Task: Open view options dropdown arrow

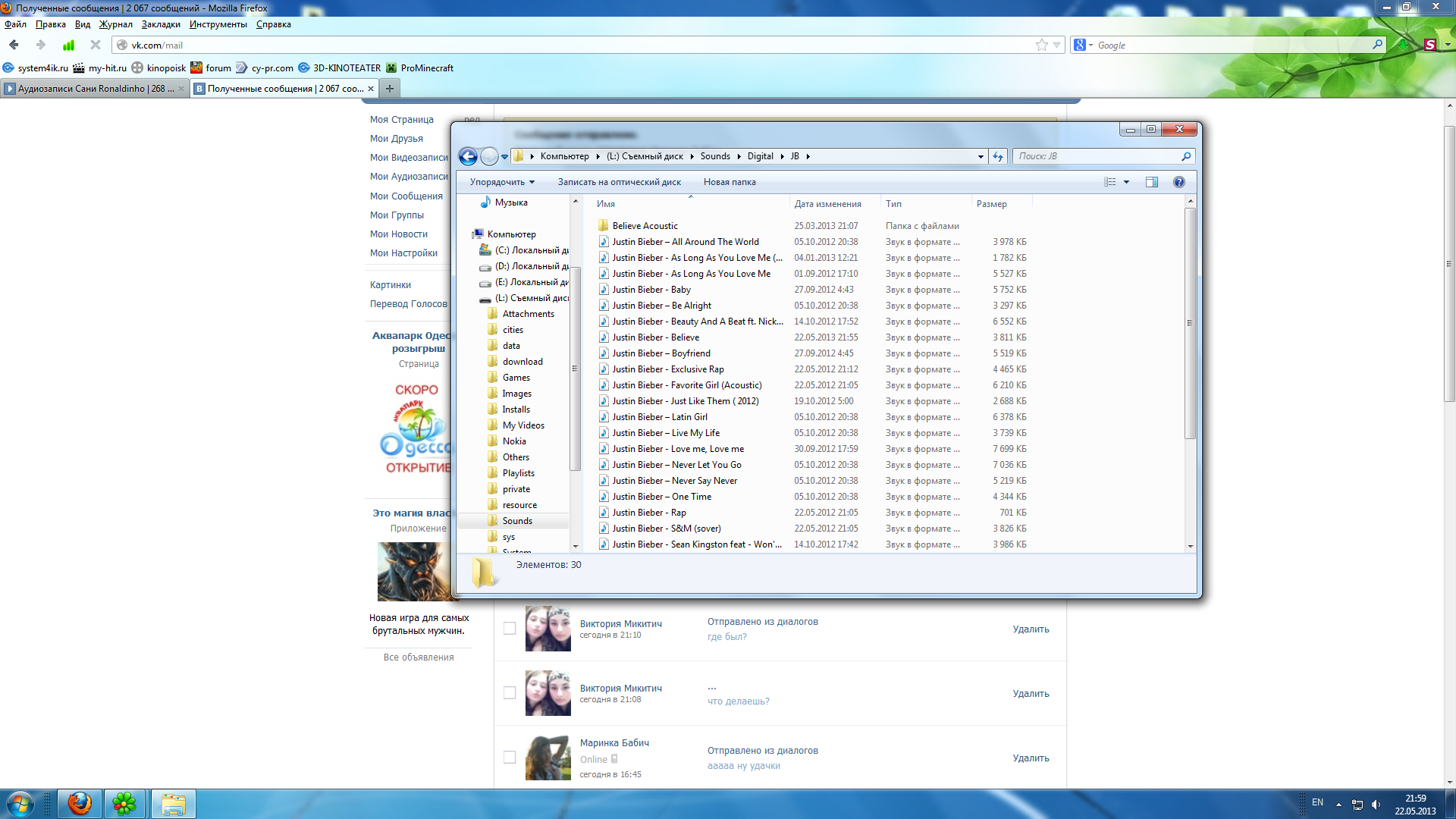Action: 1127,182
